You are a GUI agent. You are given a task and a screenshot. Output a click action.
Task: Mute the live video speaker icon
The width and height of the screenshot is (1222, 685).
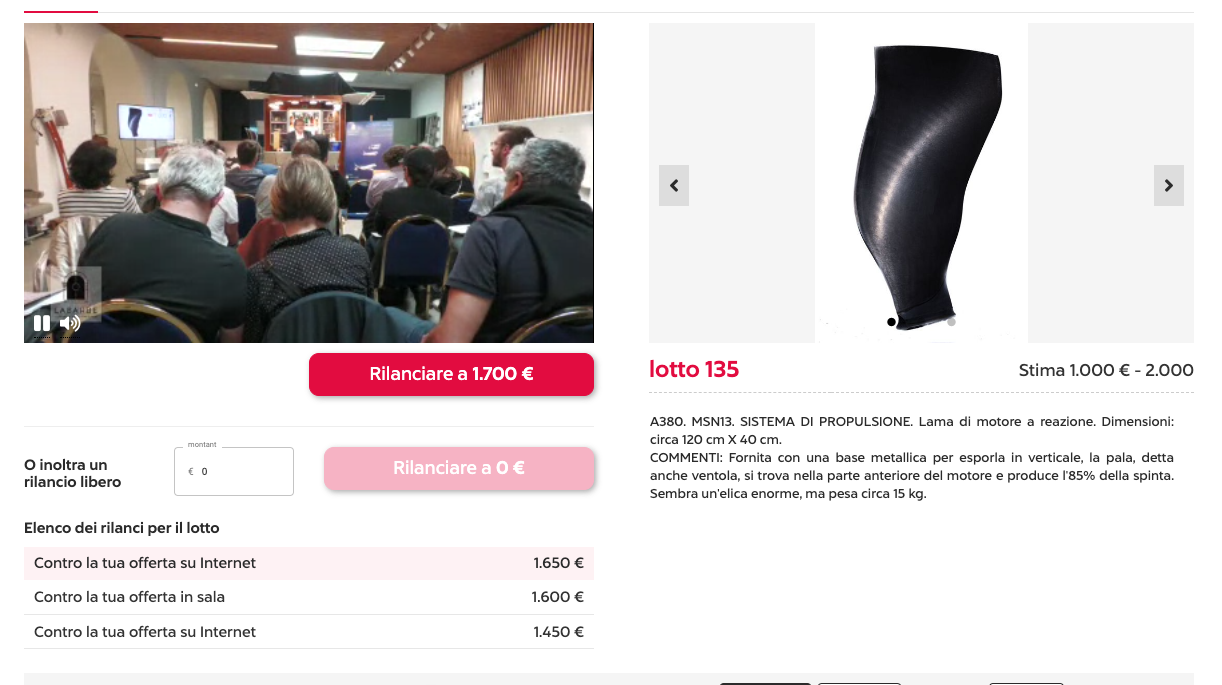click(x=69, y=323)
